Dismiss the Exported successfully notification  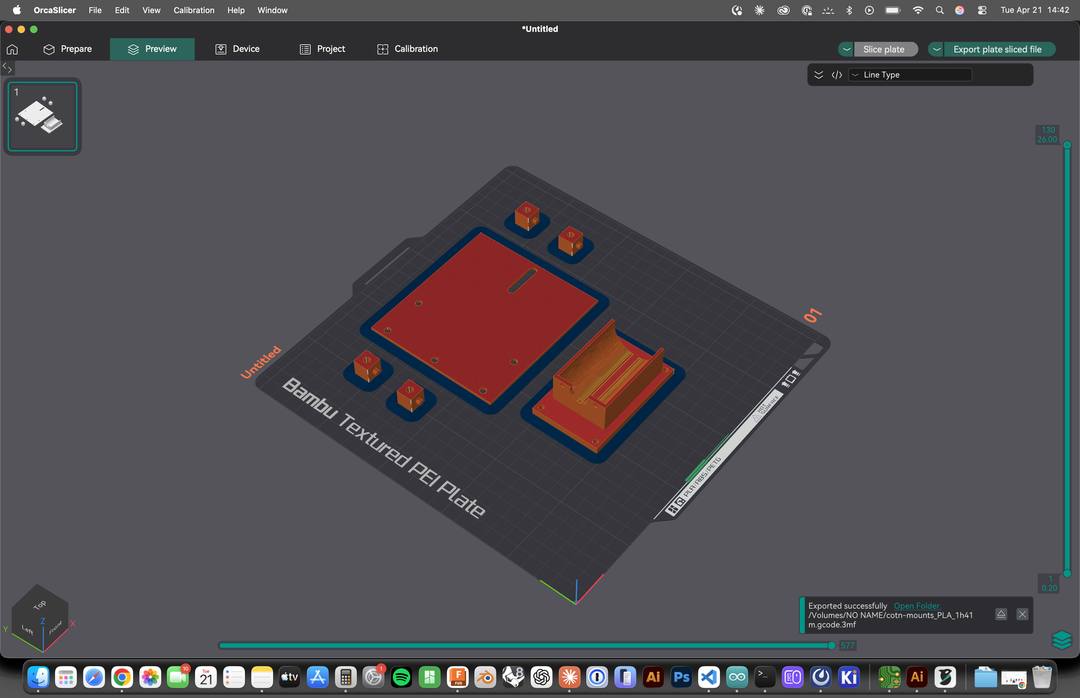tap(1022, 614)
